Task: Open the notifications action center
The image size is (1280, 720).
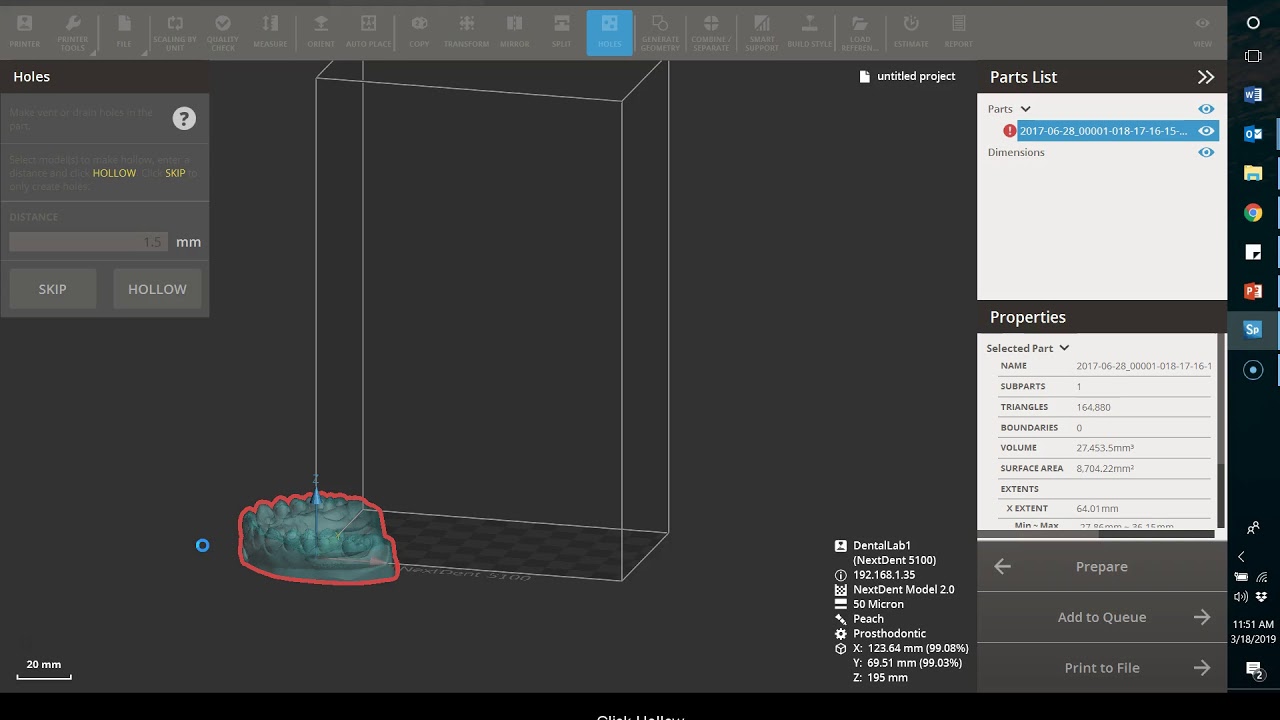Action: click(x=1254, y=670)
